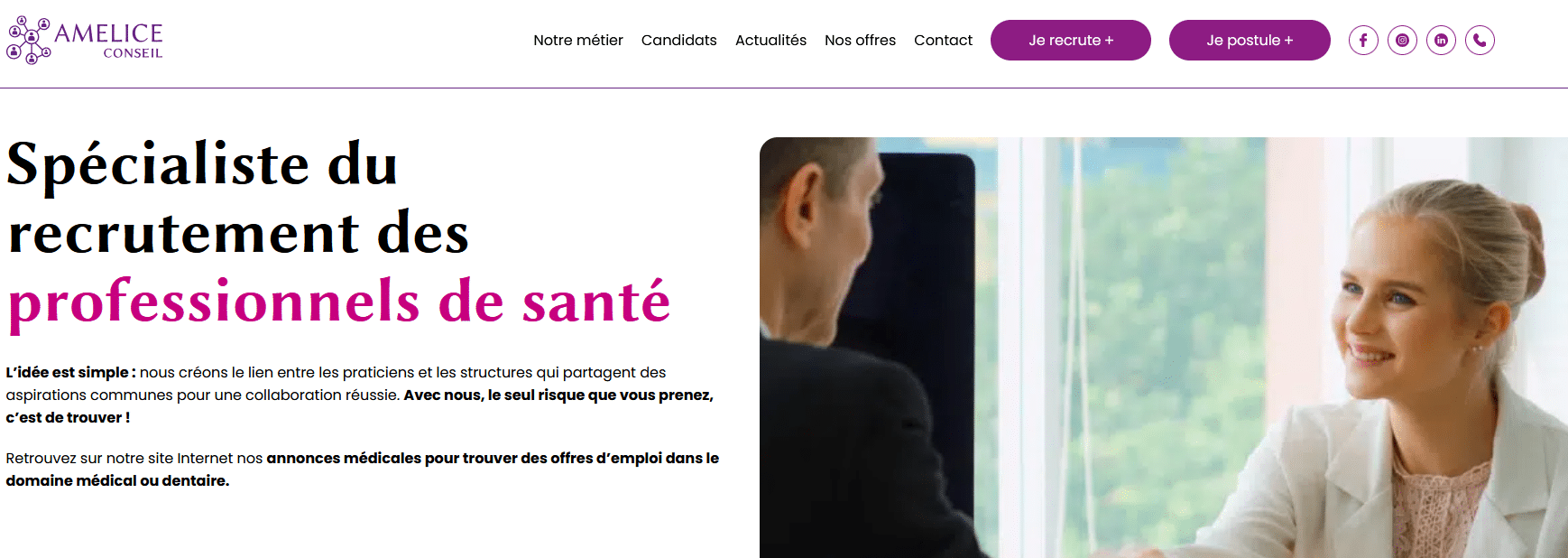Screen dimensions: 1568x558
Task: Select the Contact menu link
Action: coord(943,41)
